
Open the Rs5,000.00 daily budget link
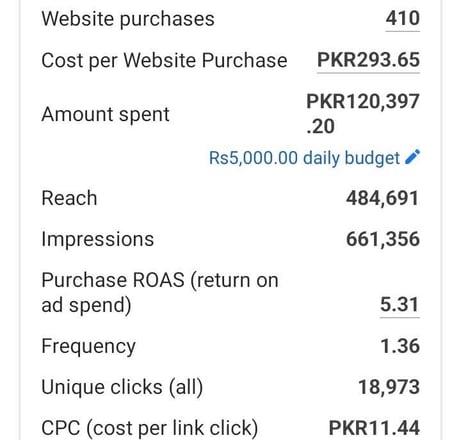click(x=304, y=158)
